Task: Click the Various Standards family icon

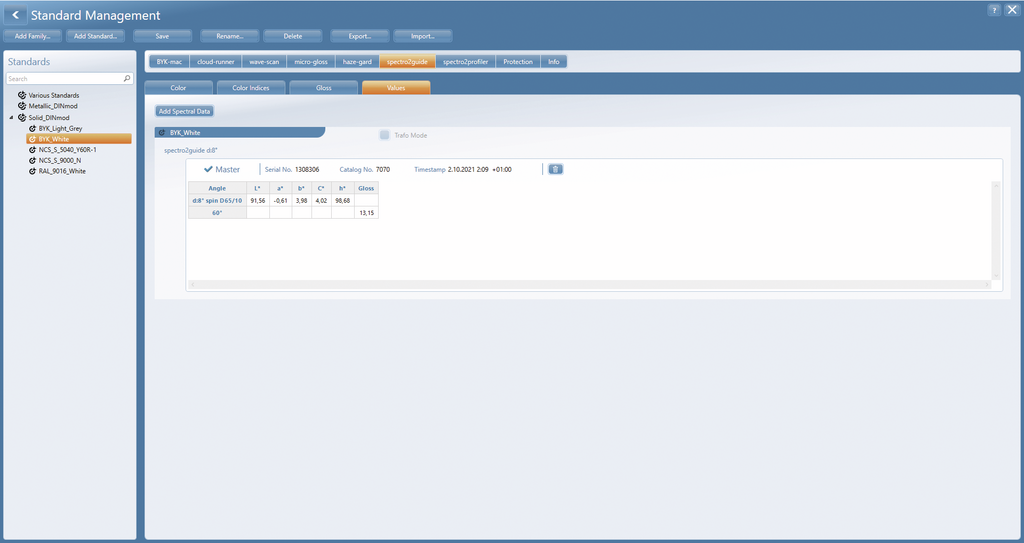Action: click(22, 95)
